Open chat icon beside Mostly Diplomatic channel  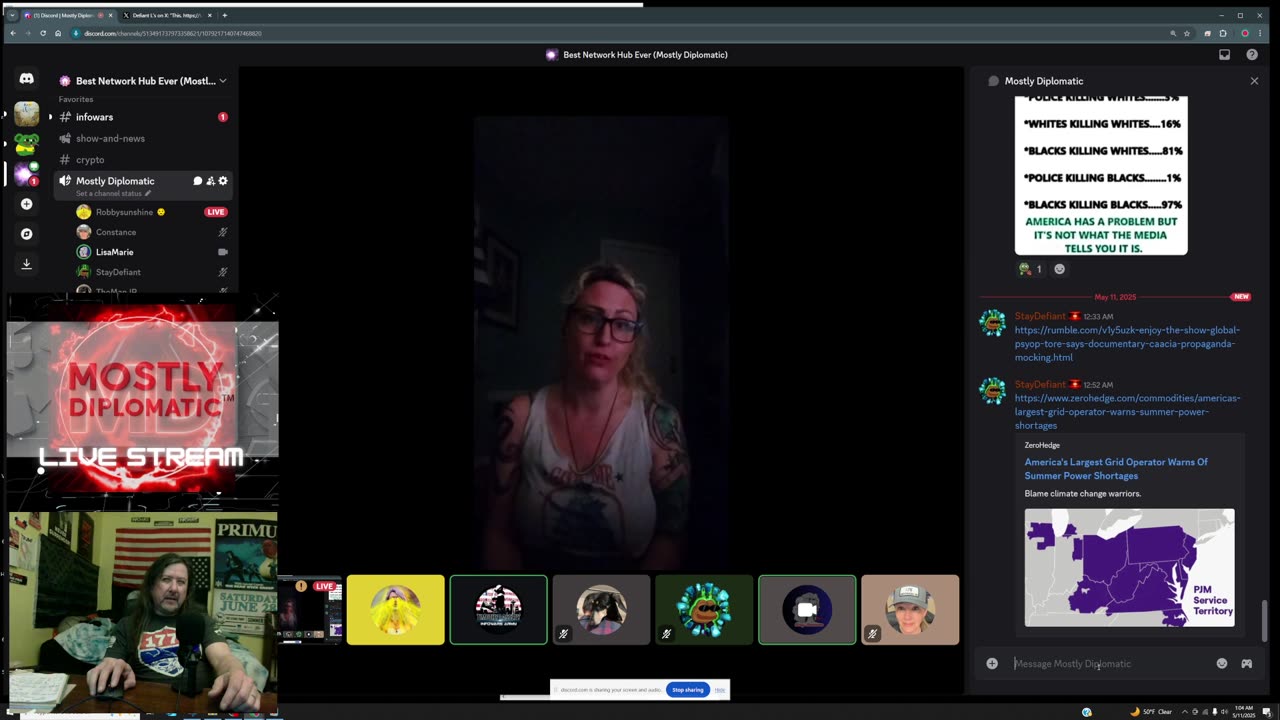[x=198, y=181]
